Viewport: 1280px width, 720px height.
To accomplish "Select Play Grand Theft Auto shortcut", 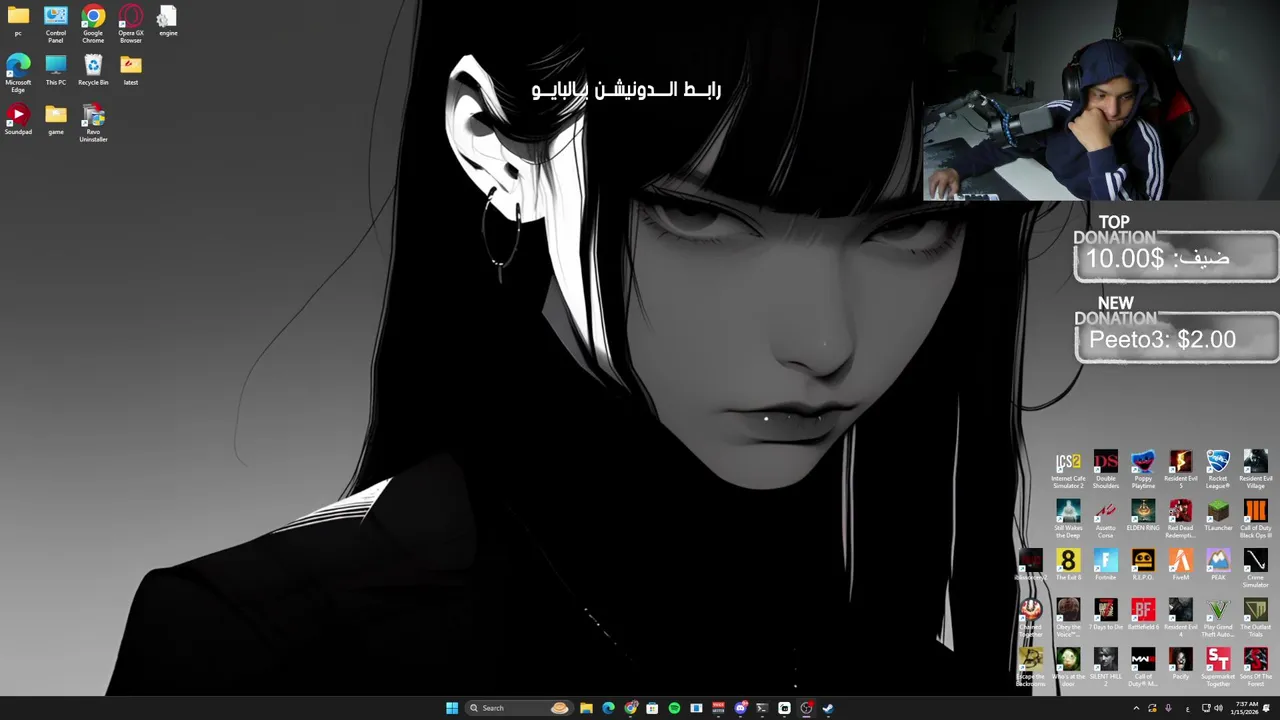I will point(1218,618).
